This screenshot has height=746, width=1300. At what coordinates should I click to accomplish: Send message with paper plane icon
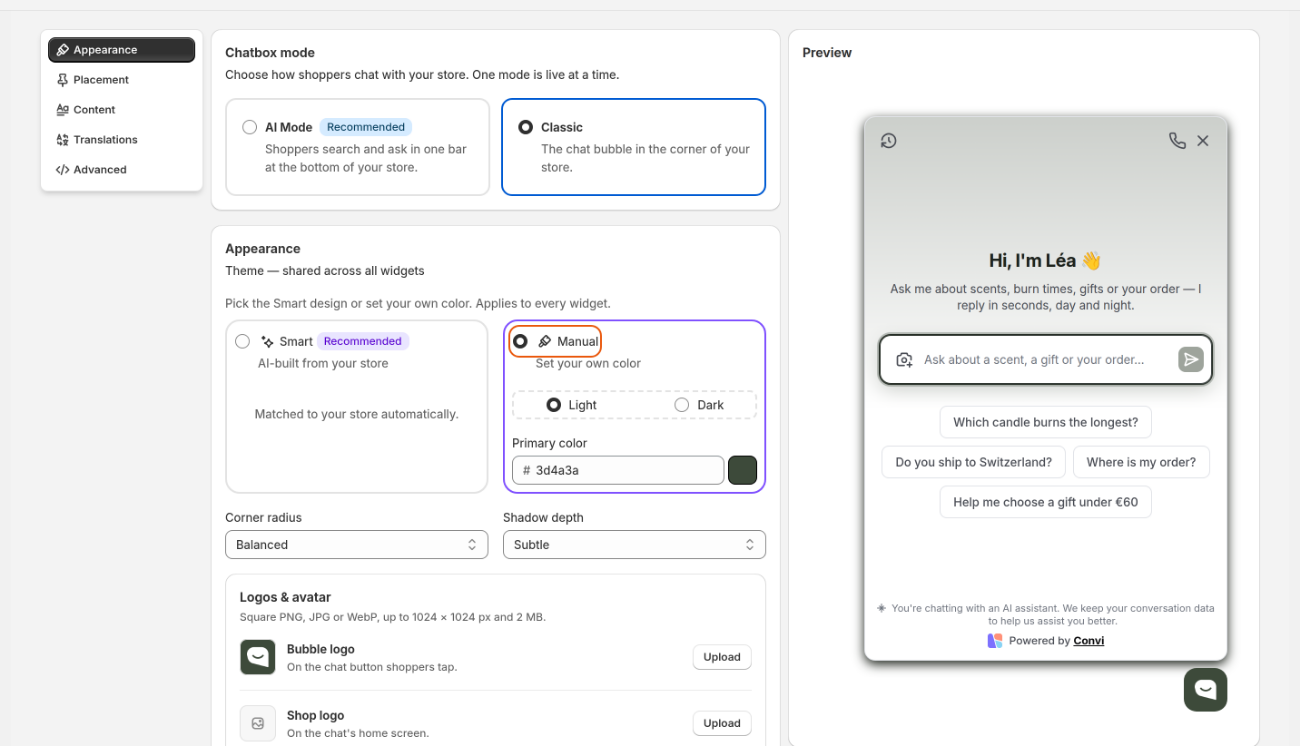[1190, 360]
